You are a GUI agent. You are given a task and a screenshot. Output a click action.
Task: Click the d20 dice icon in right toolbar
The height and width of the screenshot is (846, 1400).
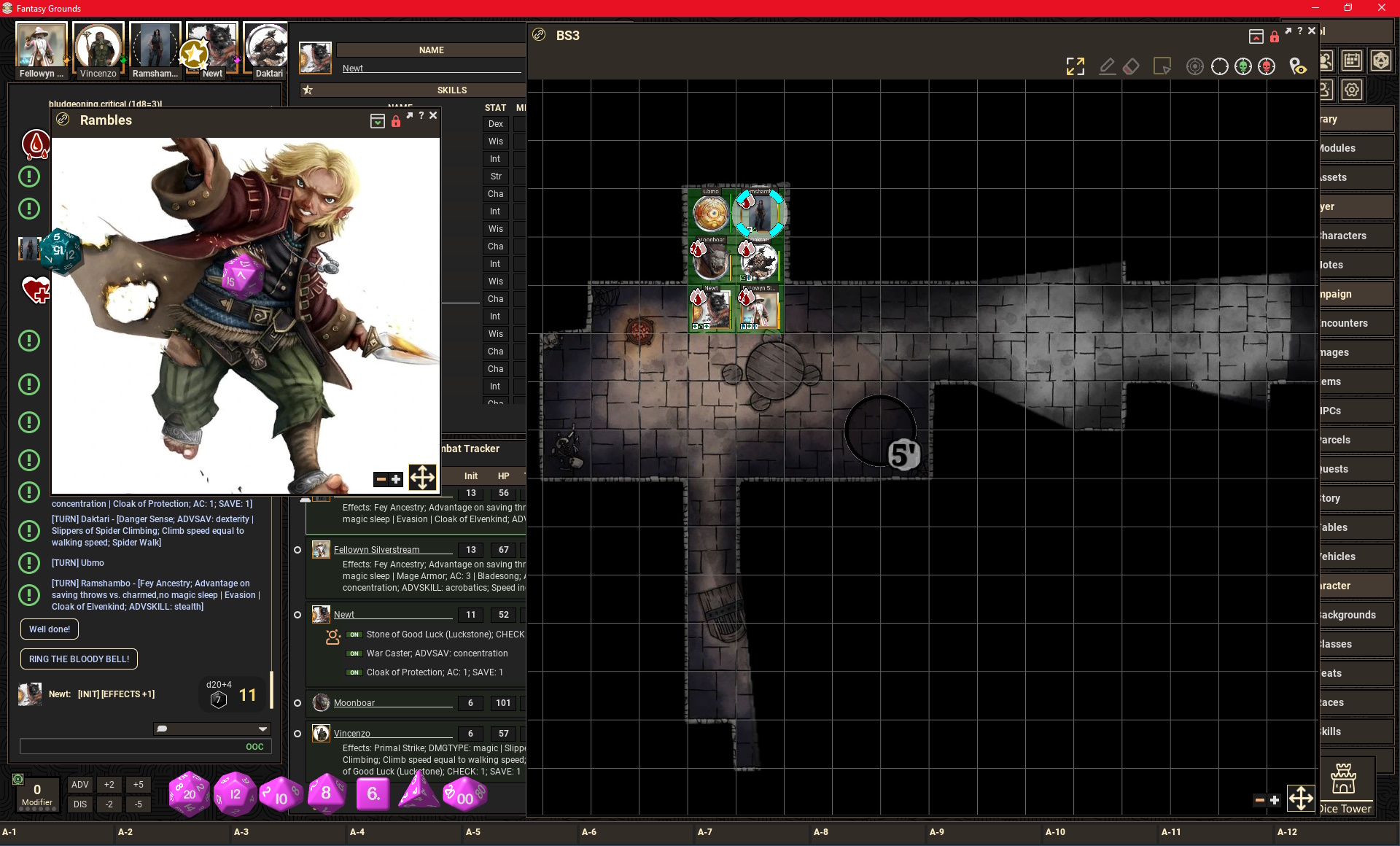1381,61
